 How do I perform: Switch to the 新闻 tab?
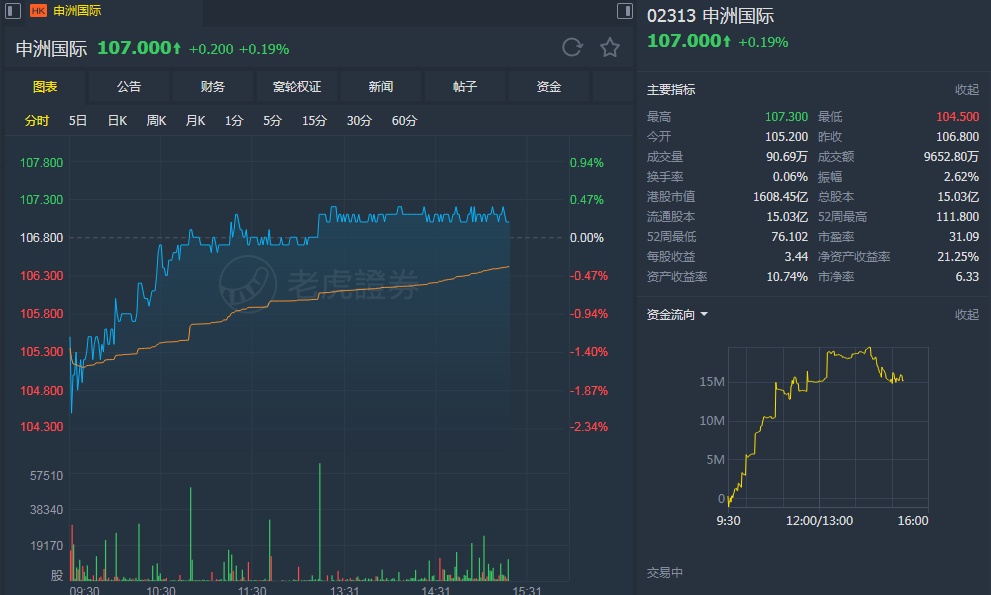381,87
